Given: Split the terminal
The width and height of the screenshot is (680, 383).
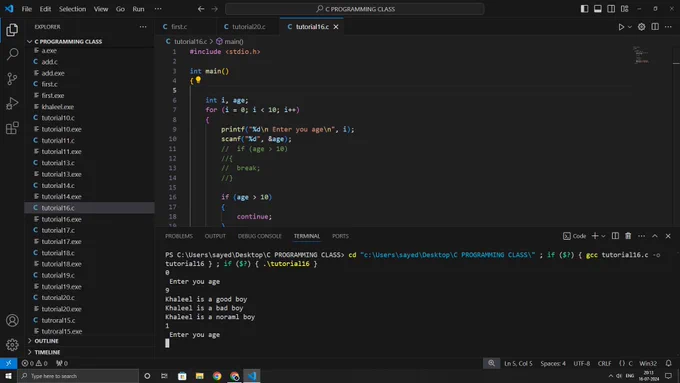Looking at the screenshot, I should click(x=615, y=236).
